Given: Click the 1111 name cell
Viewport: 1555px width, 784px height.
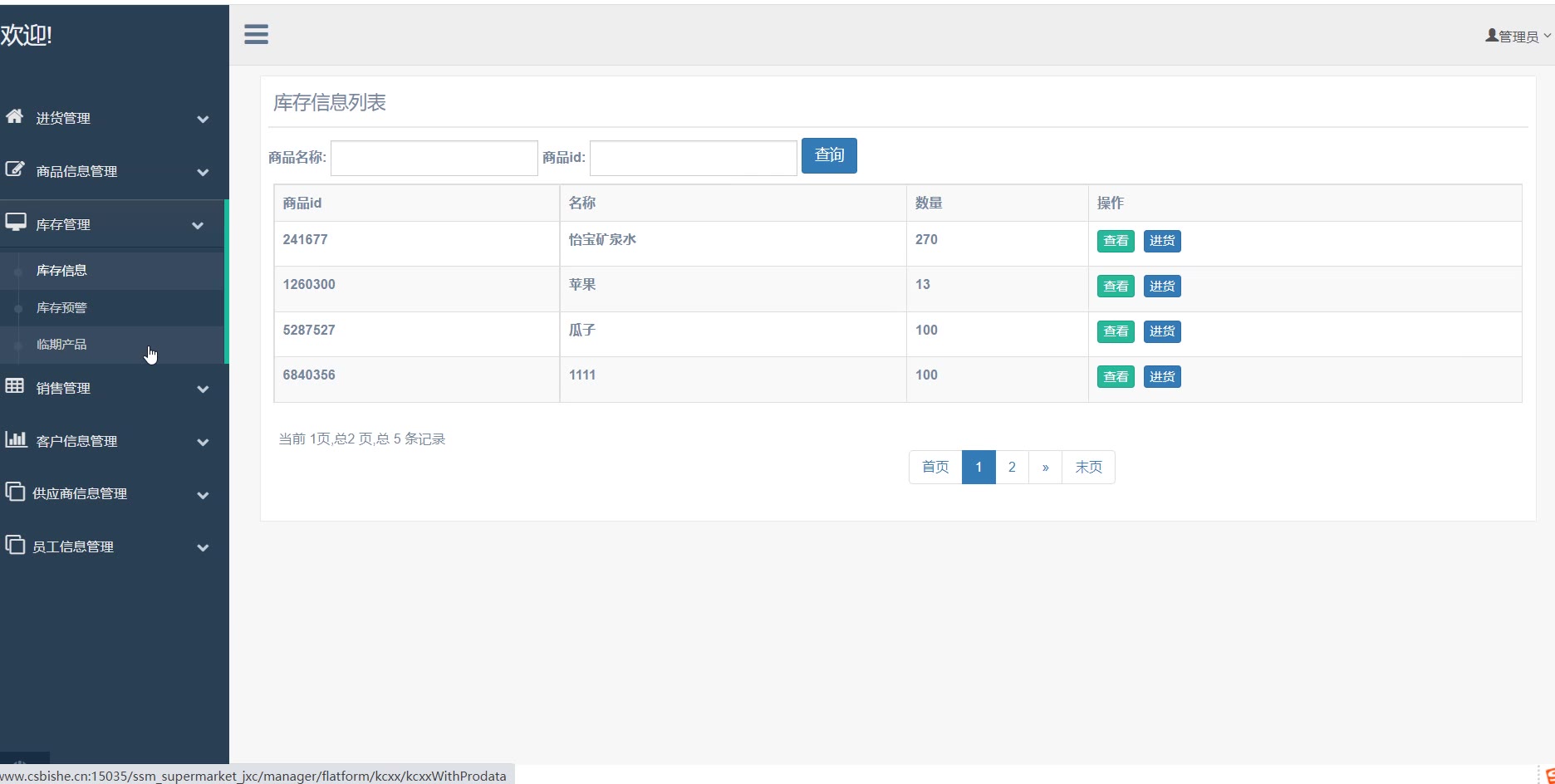Looking at the screenshot, I should point(733,380).
